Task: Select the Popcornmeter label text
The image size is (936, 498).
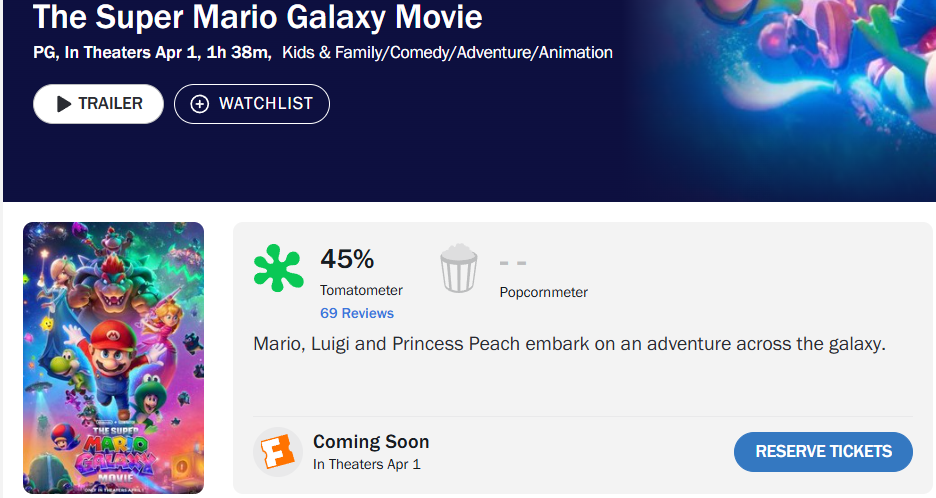Action: pos(543,292)
